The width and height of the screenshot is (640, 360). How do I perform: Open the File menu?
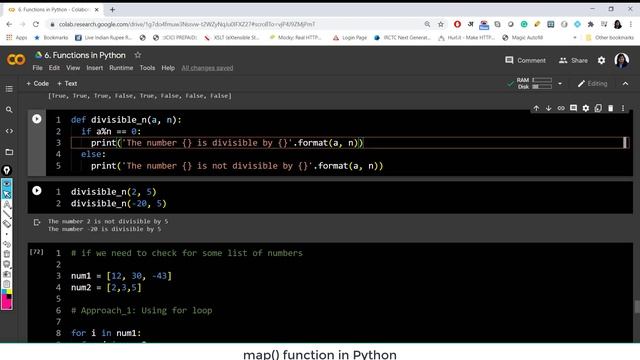(x=38, y=68)
